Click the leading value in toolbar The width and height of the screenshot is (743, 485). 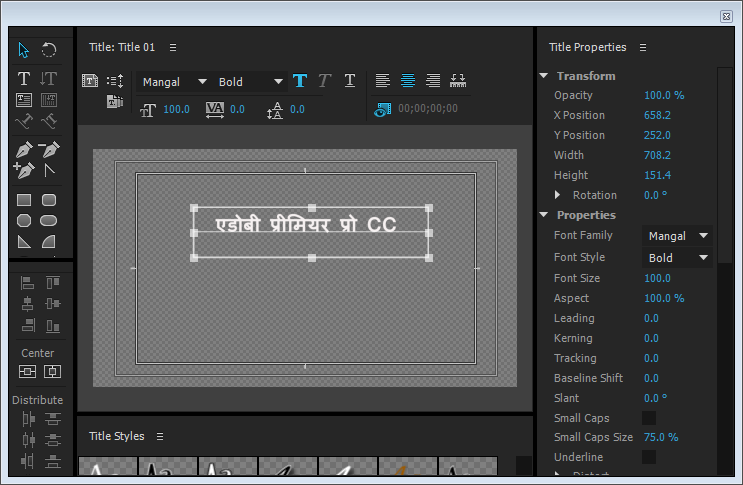[x=297, y=109]
